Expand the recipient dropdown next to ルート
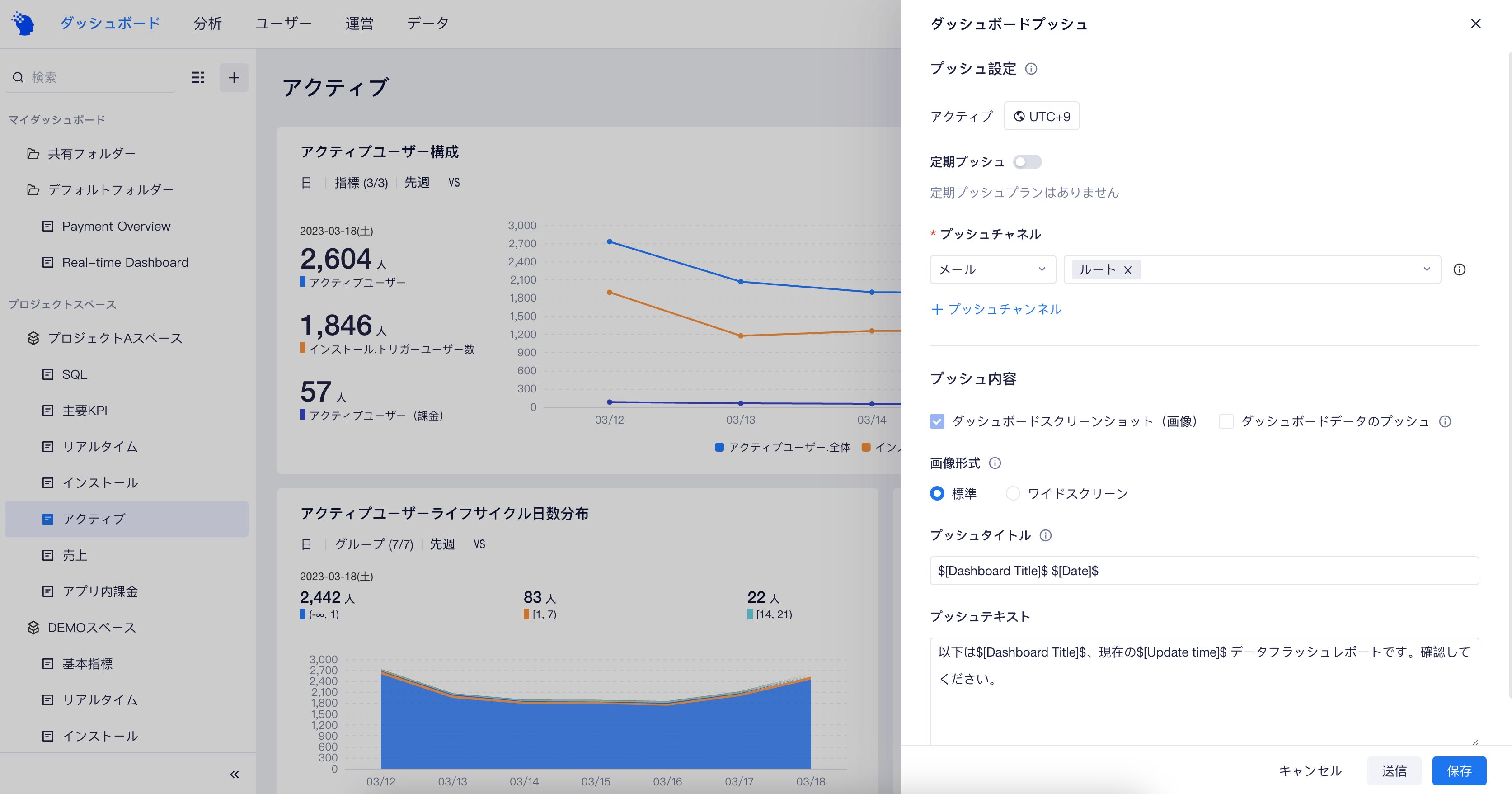 click(x=1428, y=269)
